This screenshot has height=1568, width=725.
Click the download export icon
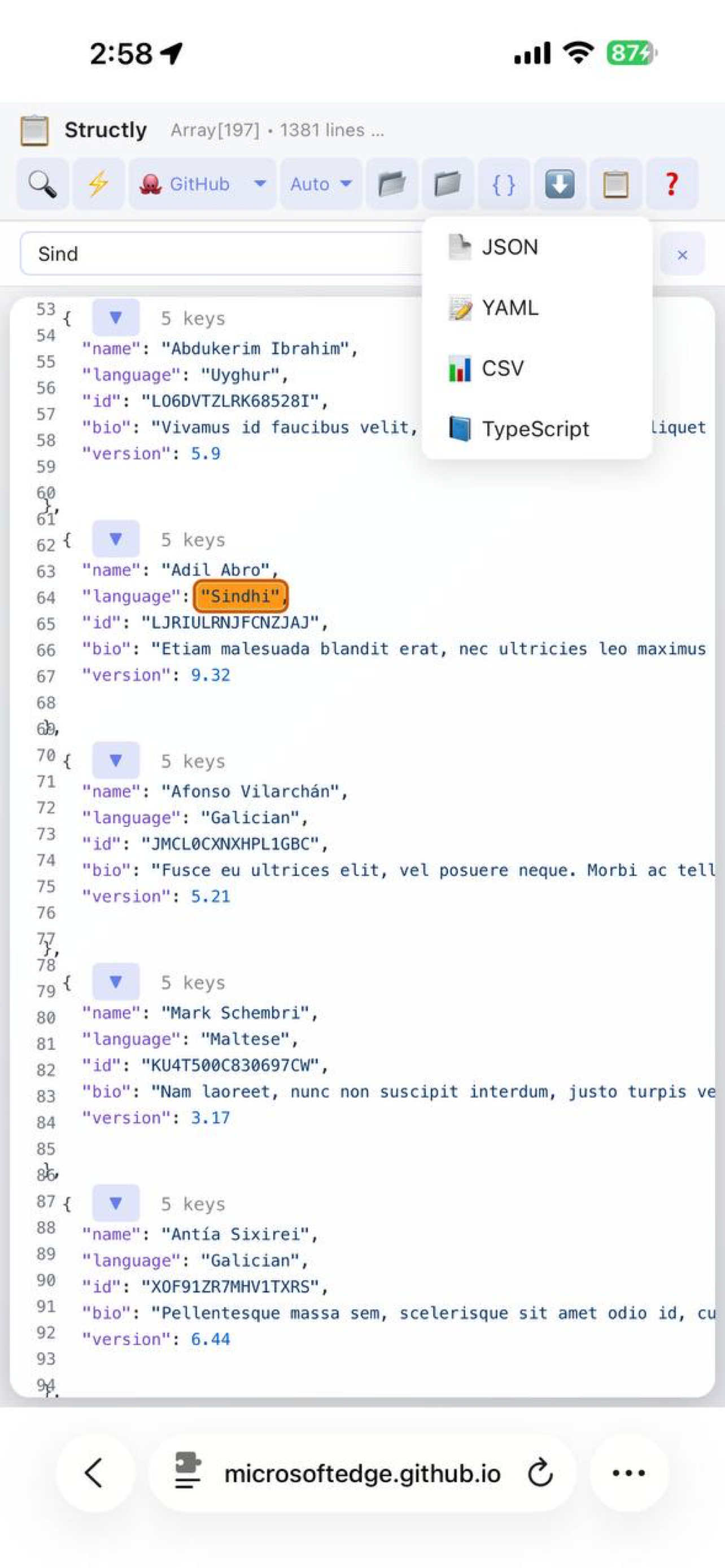pyautogui.click(x=560, y=184)
